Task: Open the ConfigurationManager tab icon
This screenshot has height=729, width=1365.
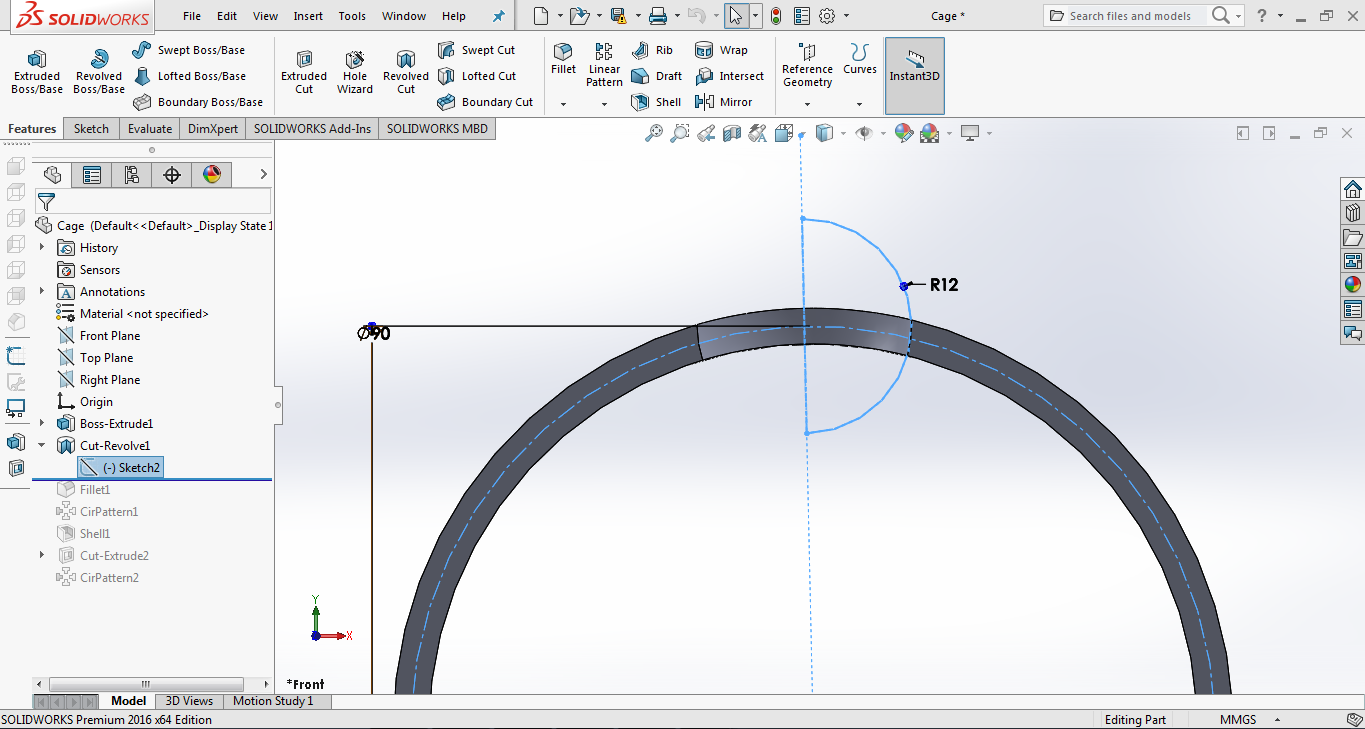Action: point(132,175)
